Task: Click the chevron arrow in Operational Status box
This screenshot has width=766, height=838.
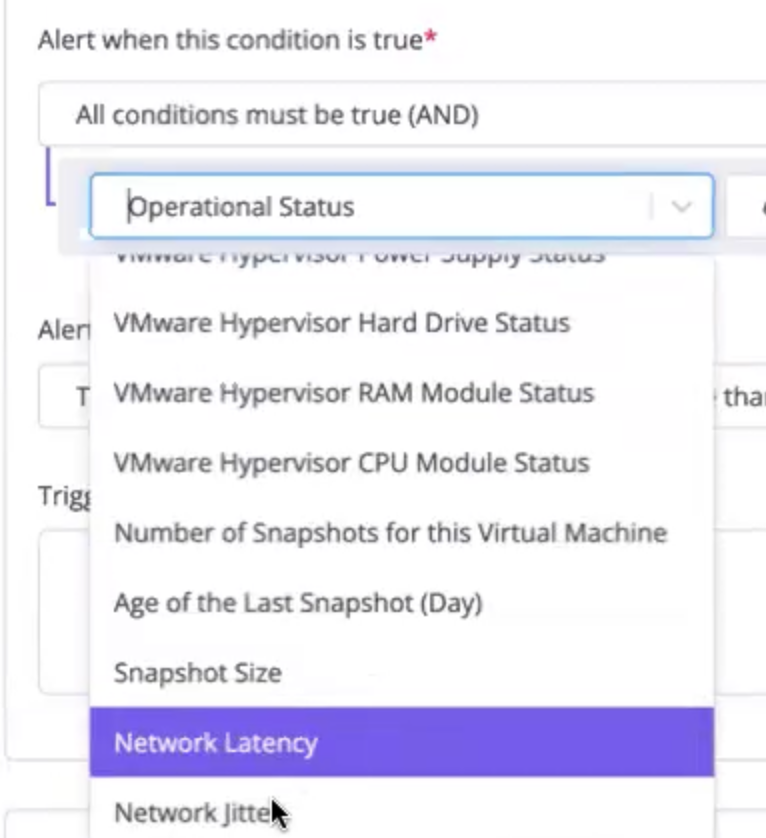Action: tap(682, 206)
